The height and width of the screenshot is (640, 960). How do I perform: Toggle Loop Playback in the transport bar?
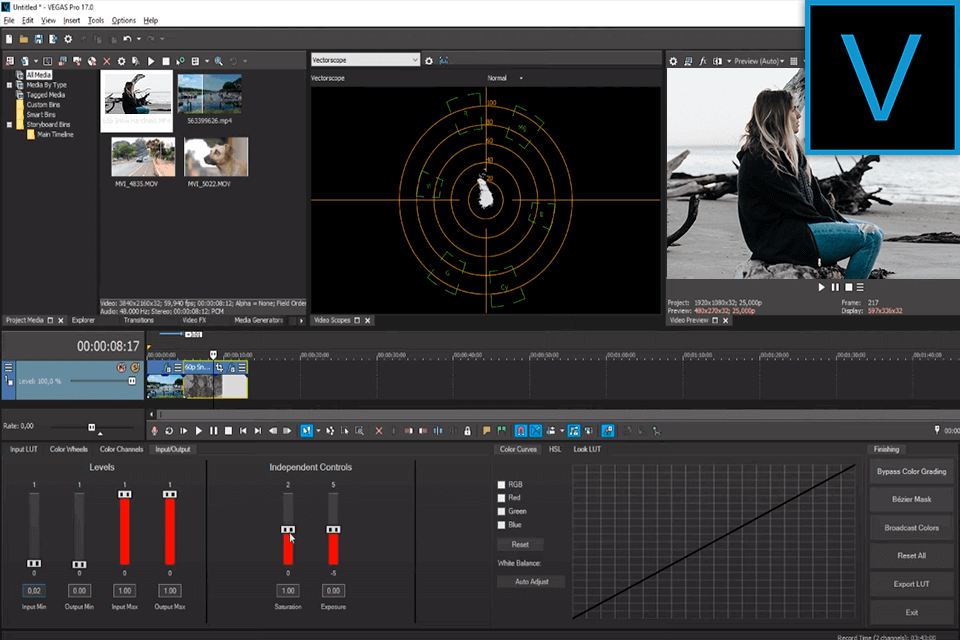click(x=169, y=431)
